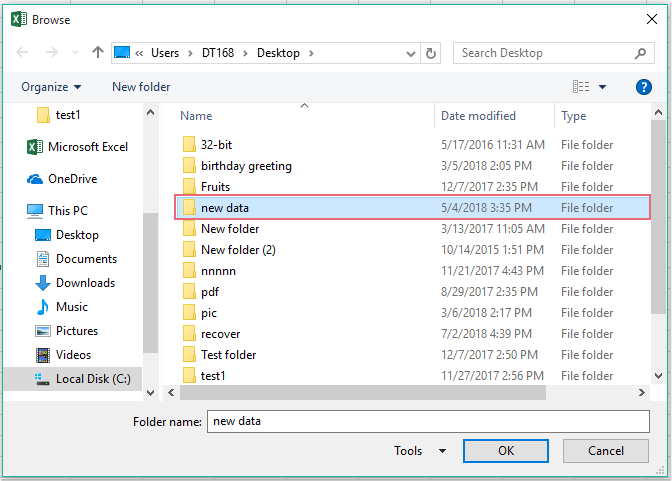
Task: Confirm with the OK button
Action: click(506, 451)
